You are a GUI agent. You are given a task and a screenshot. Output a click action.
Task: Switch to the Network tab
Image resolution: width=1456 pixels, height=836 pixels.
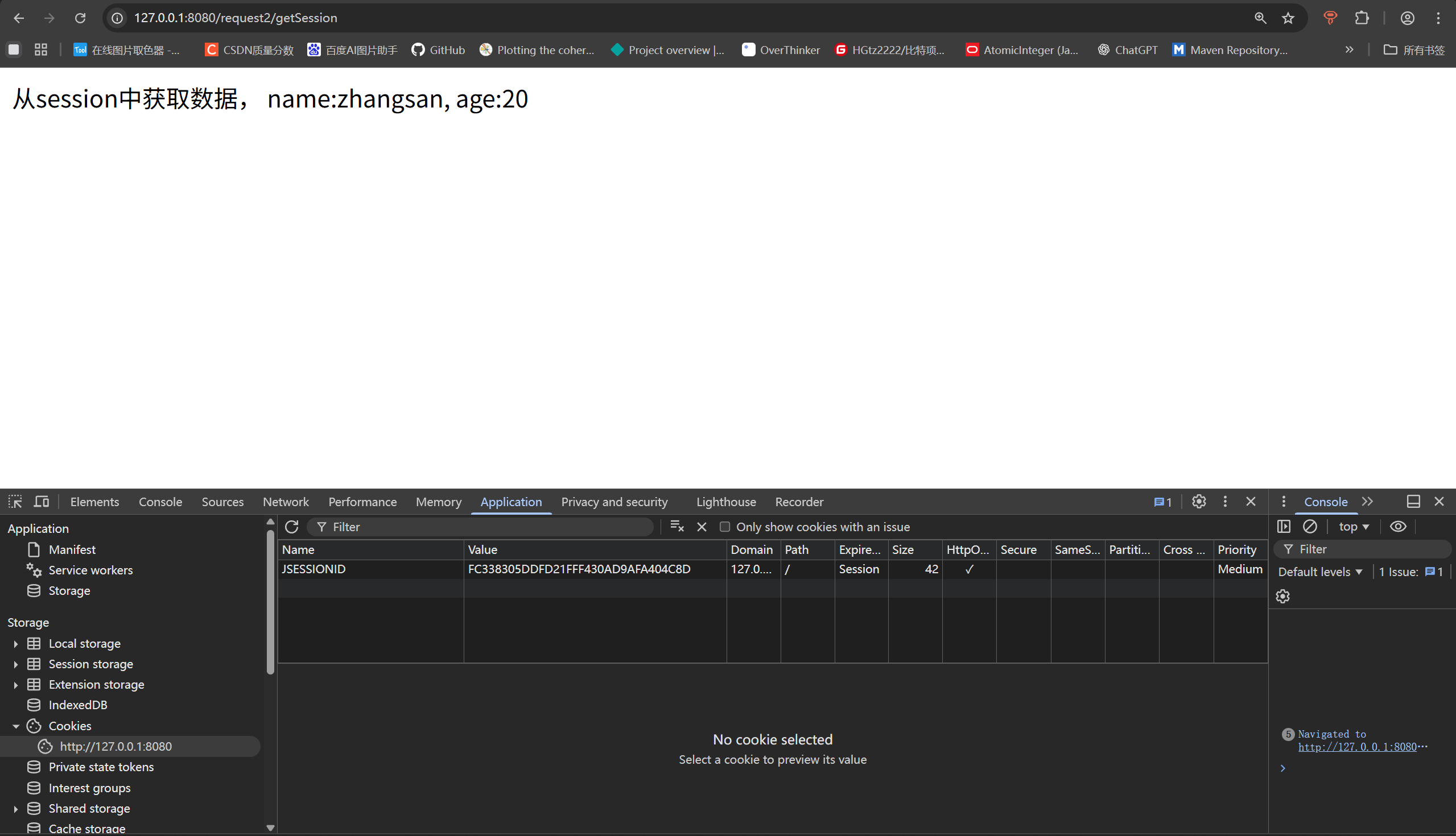pos(286,502)
